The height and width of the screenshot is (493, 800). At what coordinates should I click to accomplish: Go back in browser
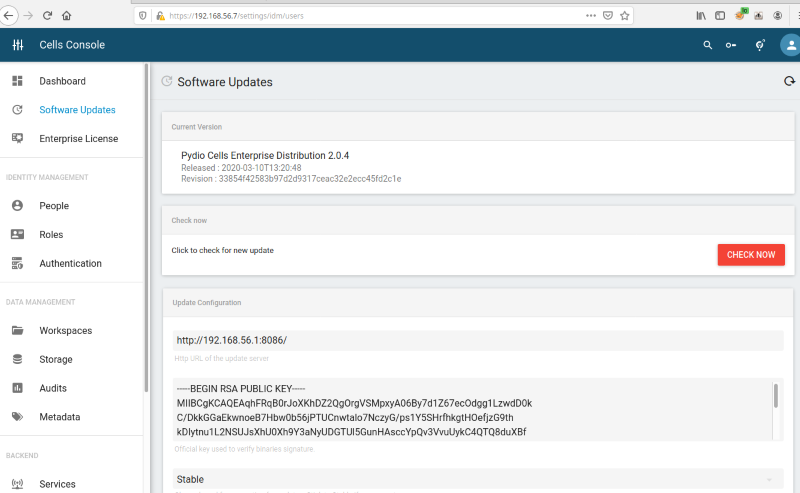8,16
